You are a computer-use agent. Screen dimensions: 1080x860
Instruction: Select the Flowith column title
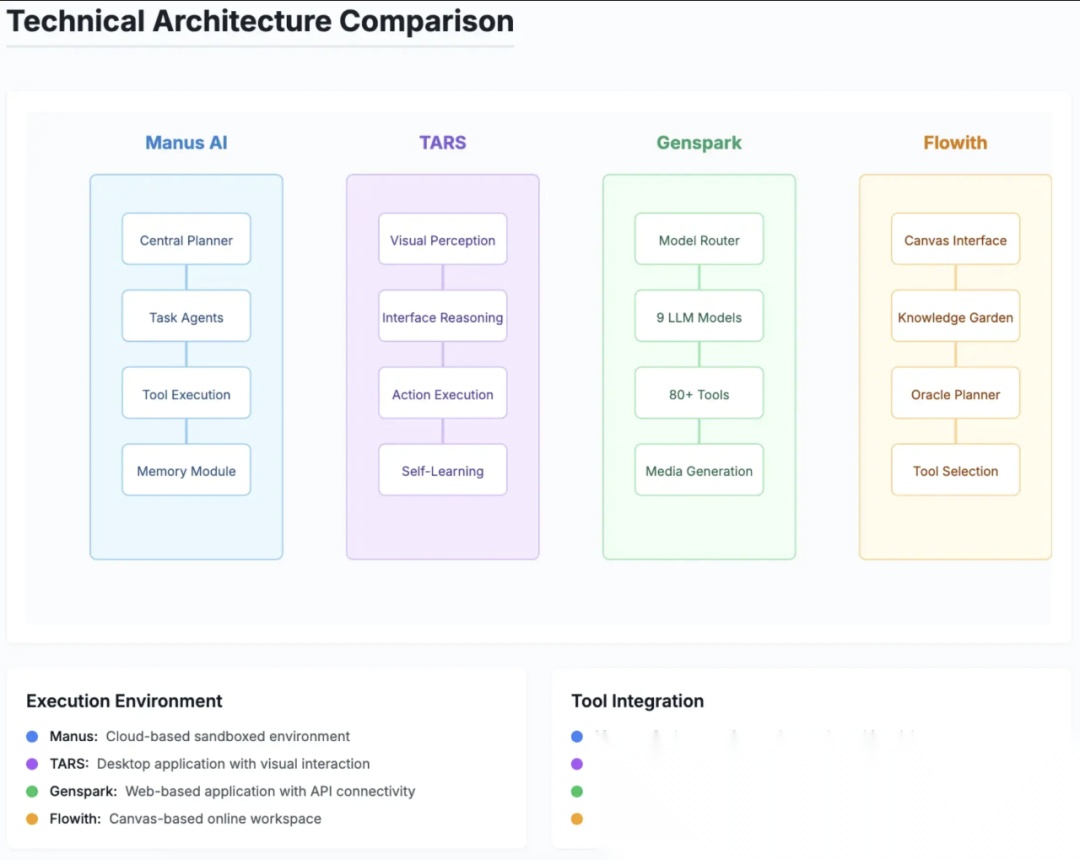(955, 143)
